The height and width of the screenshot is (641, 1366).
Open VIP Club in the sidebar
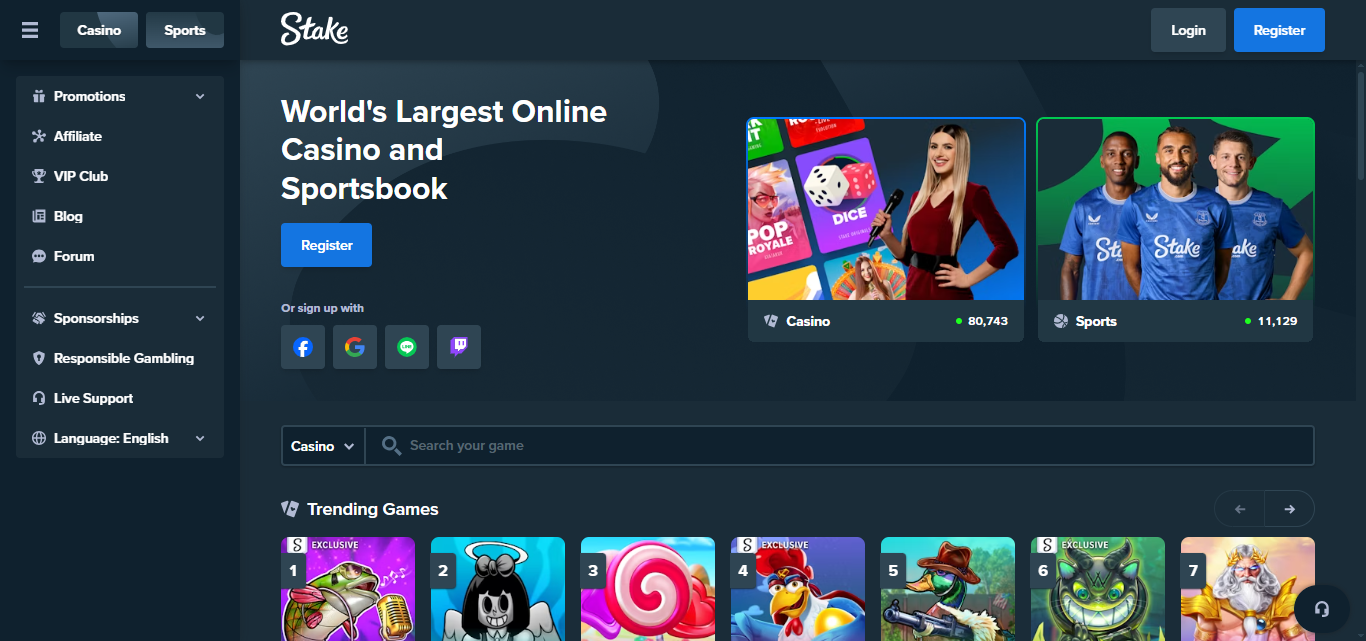(x=120, y=176)
